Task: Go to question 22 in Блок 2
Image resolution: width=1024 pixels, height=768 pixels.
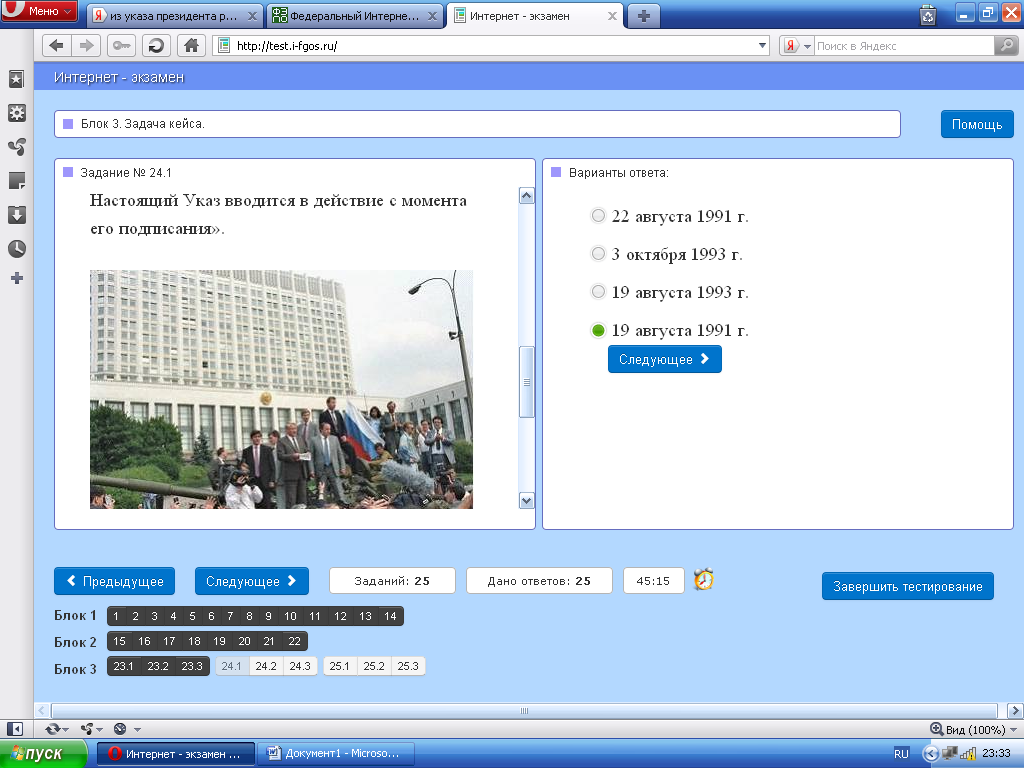Action: coord(295,641)
